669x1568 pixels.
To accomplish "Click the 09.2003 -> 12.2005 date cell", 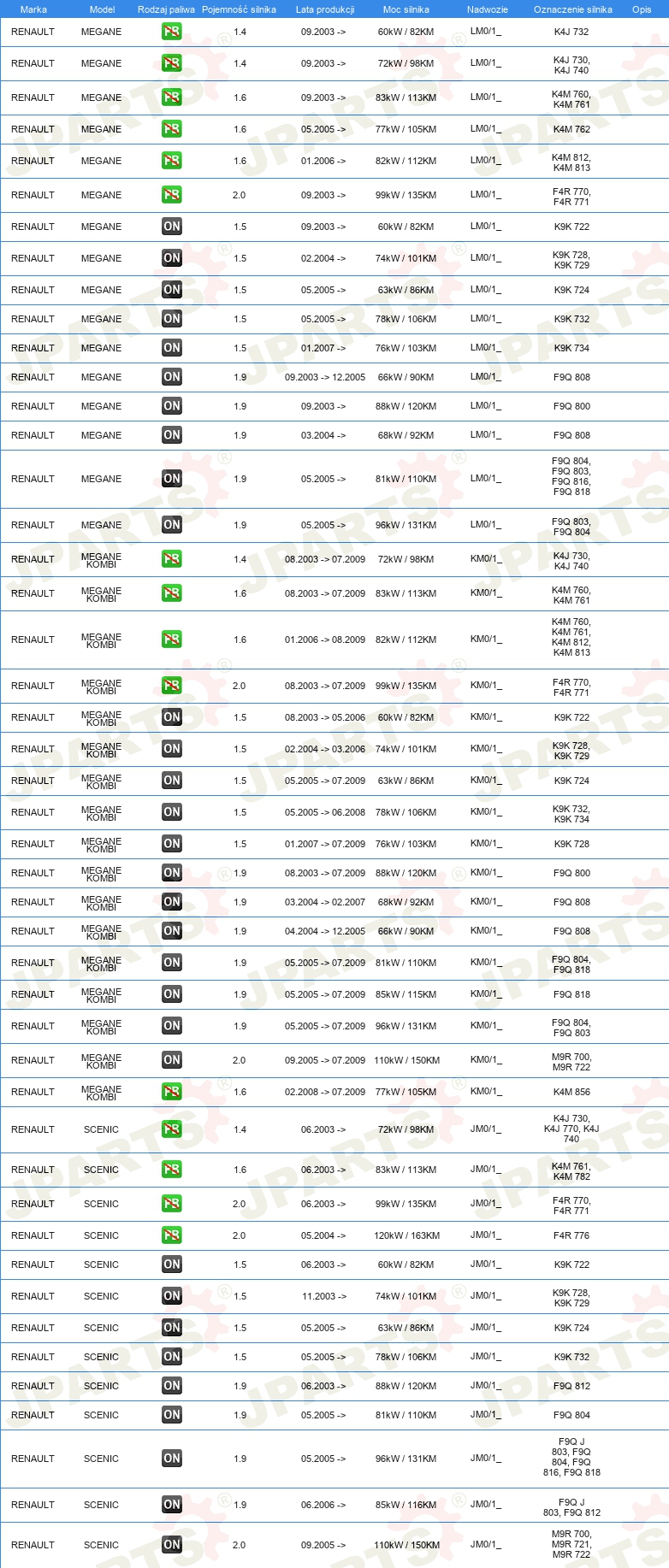I will click(x=325, y=377).
